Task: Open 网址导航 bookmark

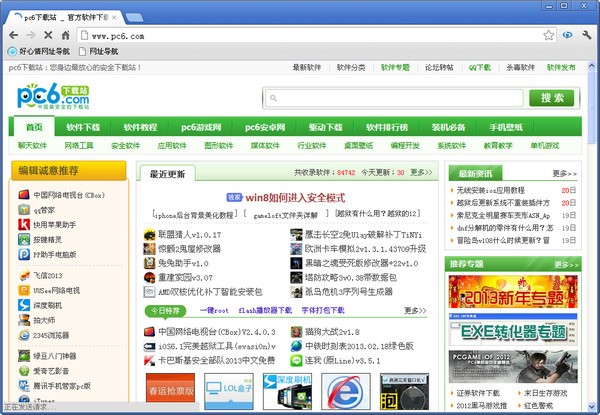Action: click(x=98, y=51)
